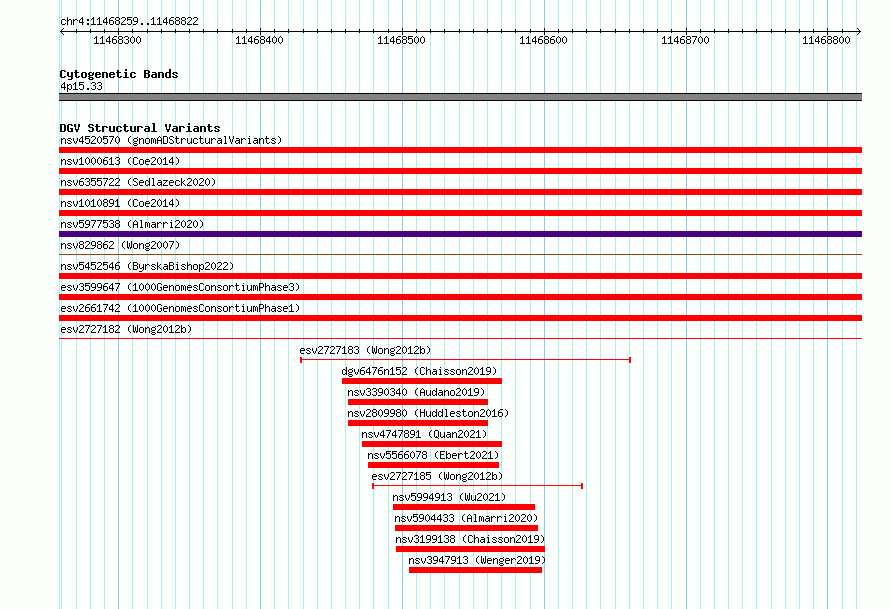Select the purple nsv5977538 variant bar
The height and width of the screenshot is (609, 890).
pyautogui.click(x=460, y=234)
